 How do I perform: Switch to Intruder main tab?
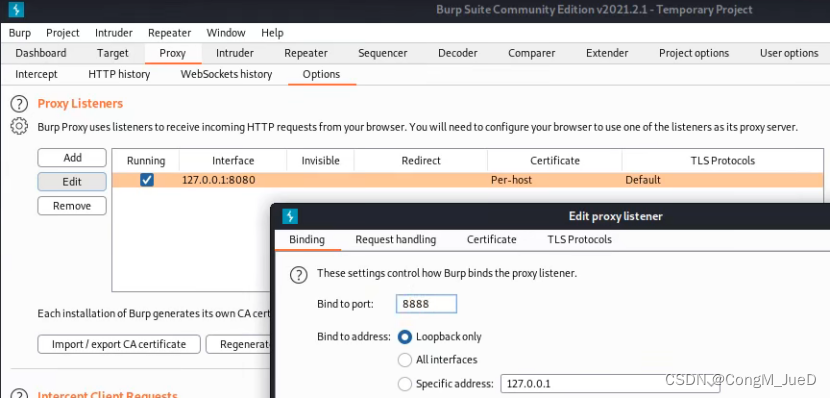click(235, 53)
